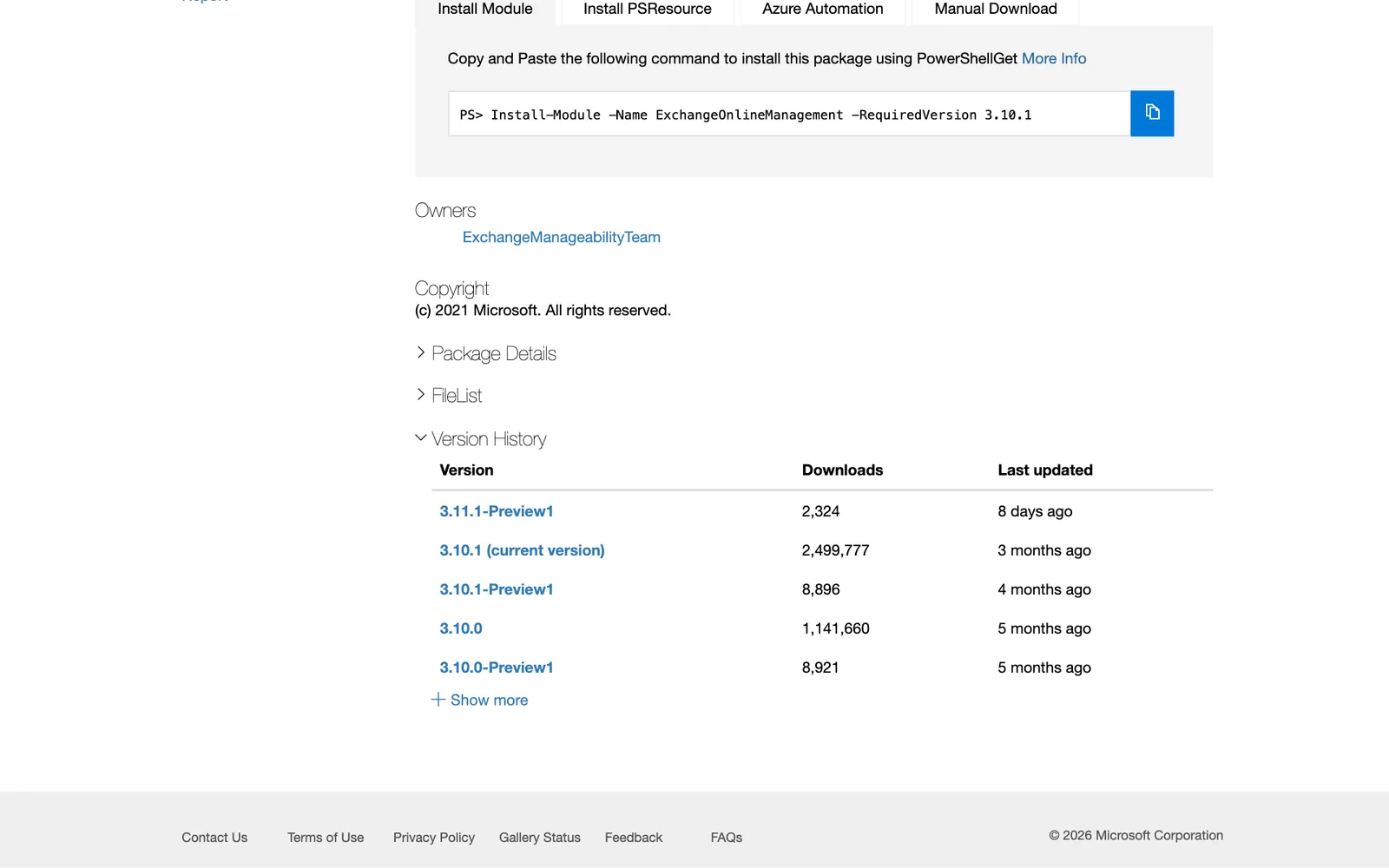Select the Manual Download tab
1389x868 pixels.
(996, 10)
